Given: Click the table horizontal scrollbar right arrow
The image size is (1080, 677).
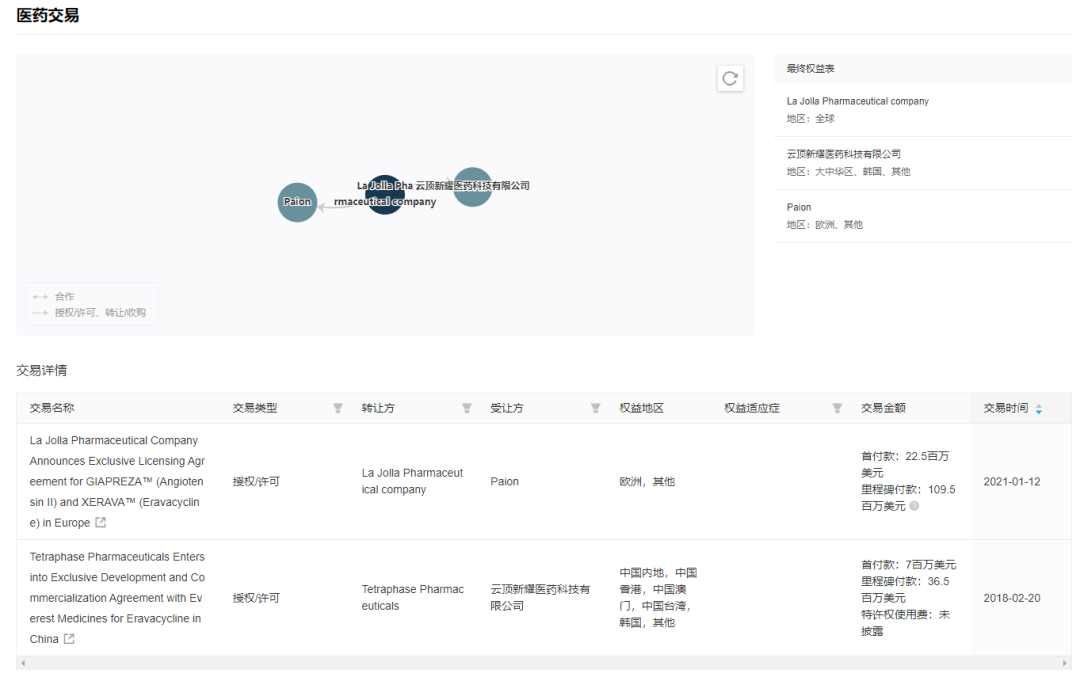Looking at the screenshot, I should click(x=1064, y=663).
